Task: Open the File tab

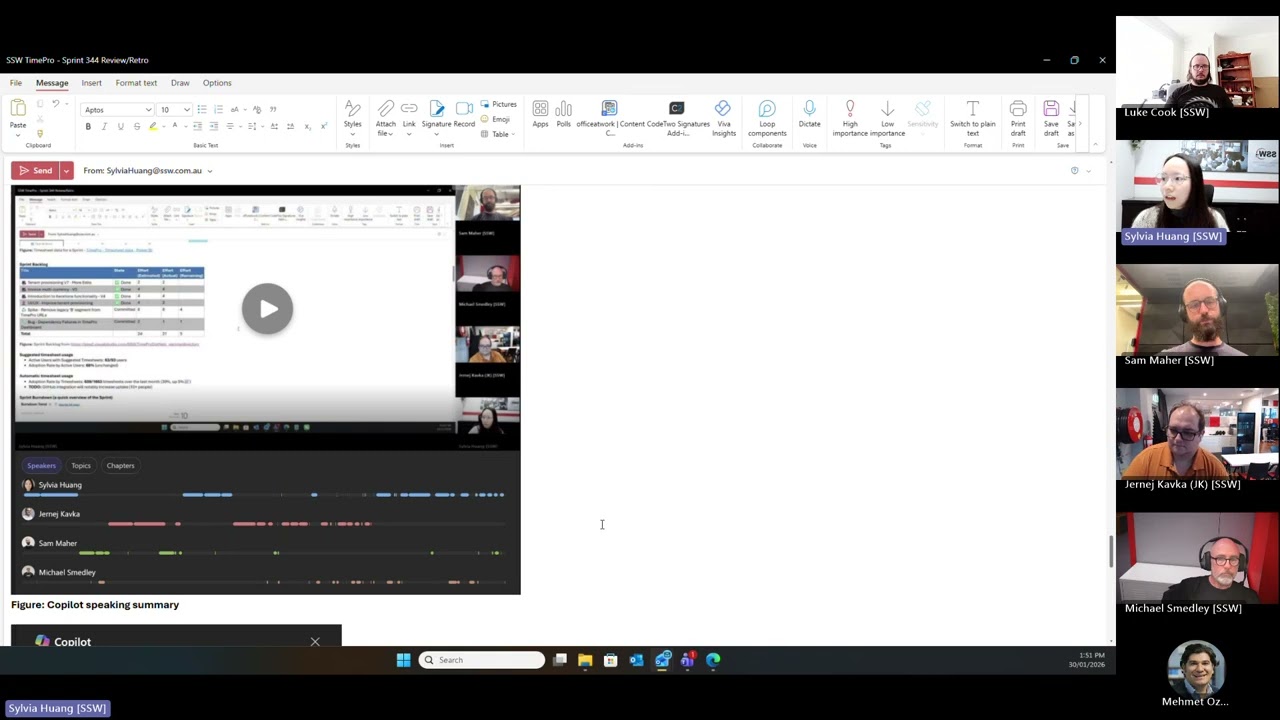Action: pos(16,83)
